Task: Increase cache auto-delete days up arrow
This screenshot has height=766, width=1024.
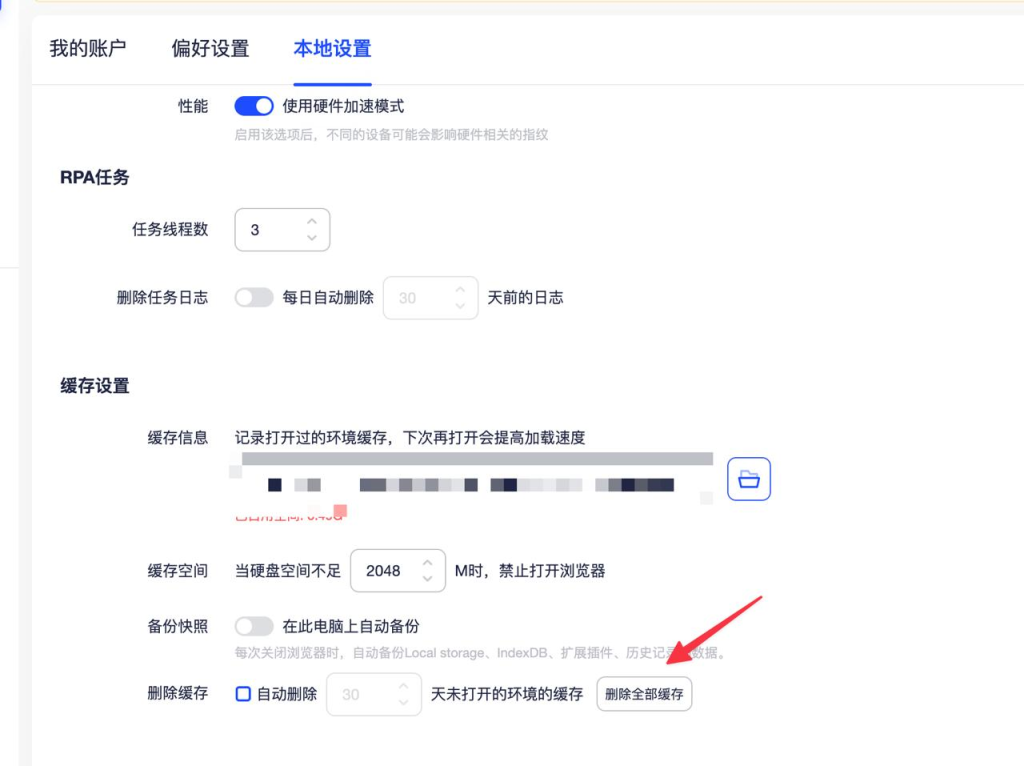Action: [x=403, y=685]
